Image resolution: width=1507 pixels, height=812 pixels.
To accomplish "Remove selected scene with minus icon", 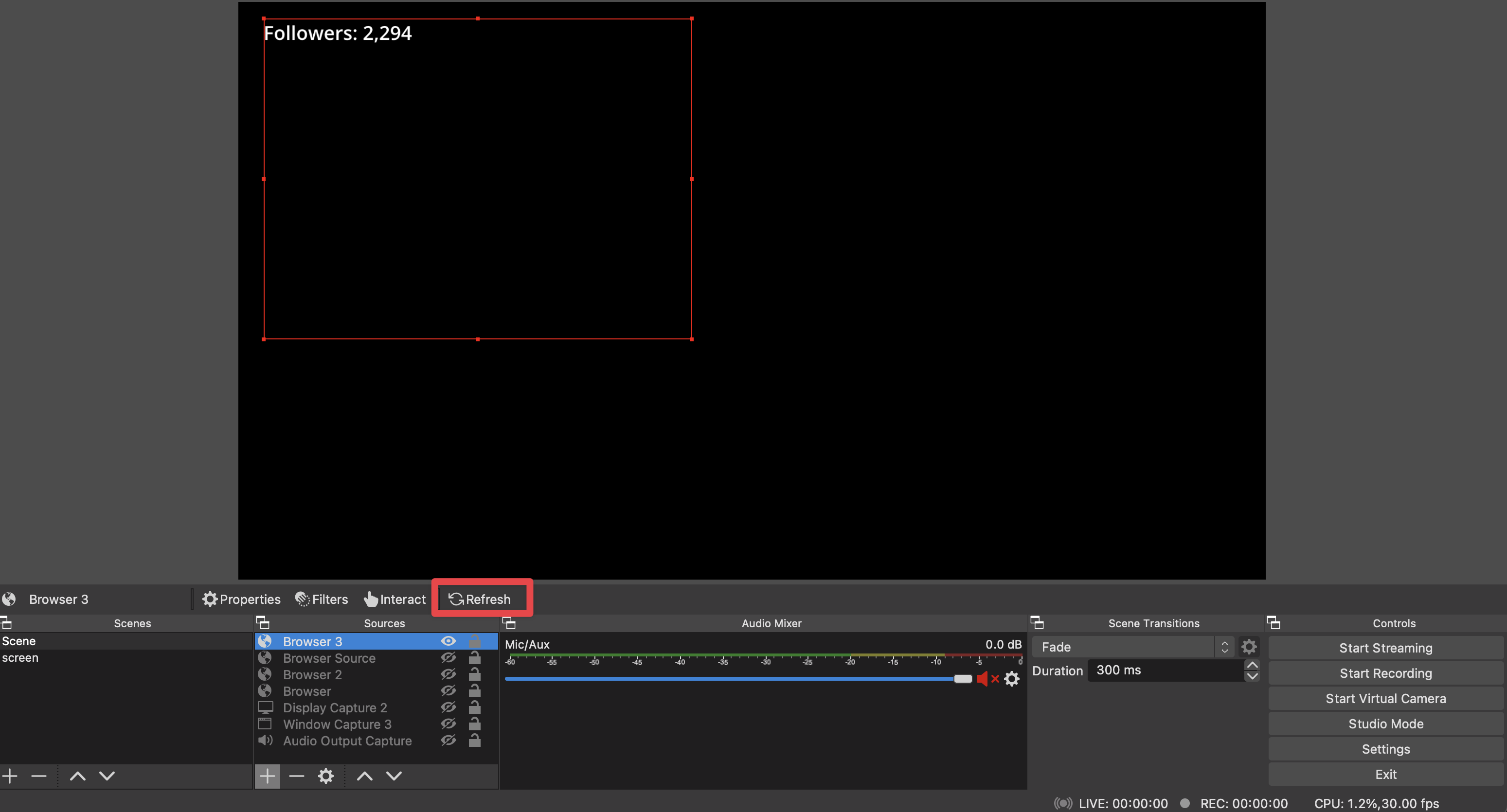I will pyautogui.click(x=38, y=776).
